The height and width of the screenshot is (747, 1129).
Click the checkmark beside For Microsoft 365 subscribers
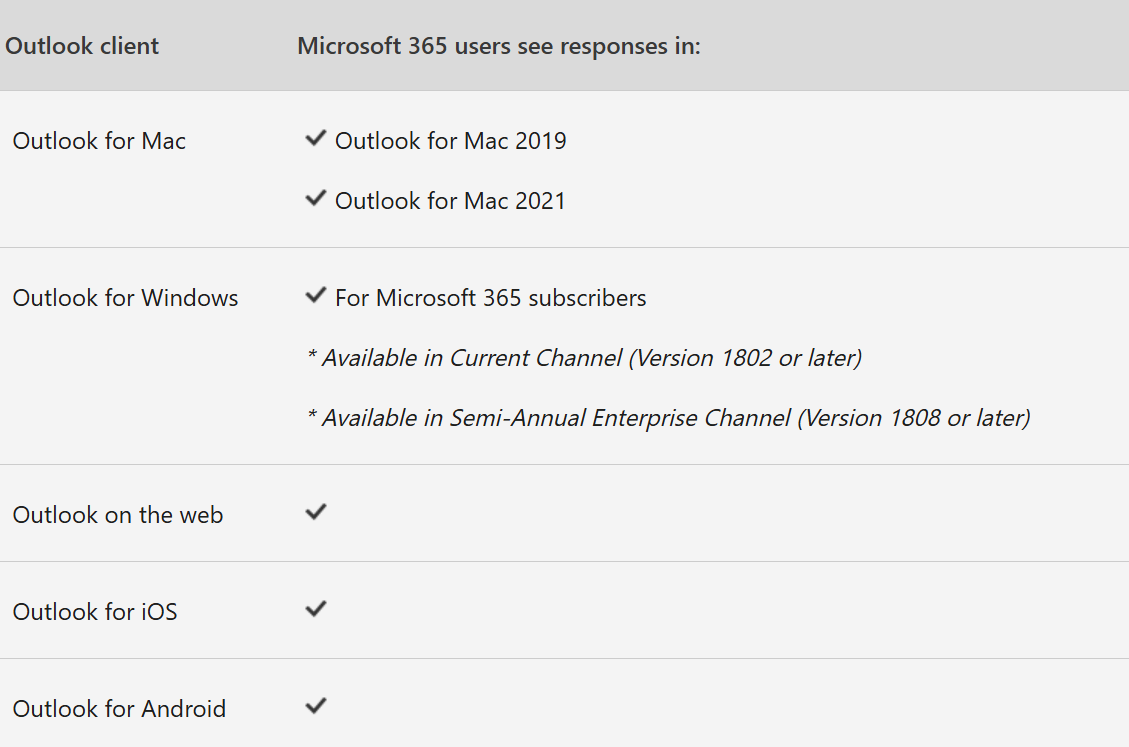[315, 295]
